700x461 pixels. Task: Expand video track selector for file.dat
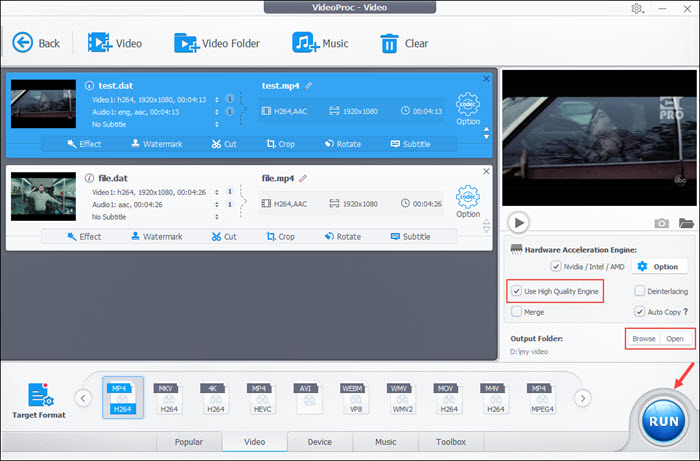click(217, 192)
